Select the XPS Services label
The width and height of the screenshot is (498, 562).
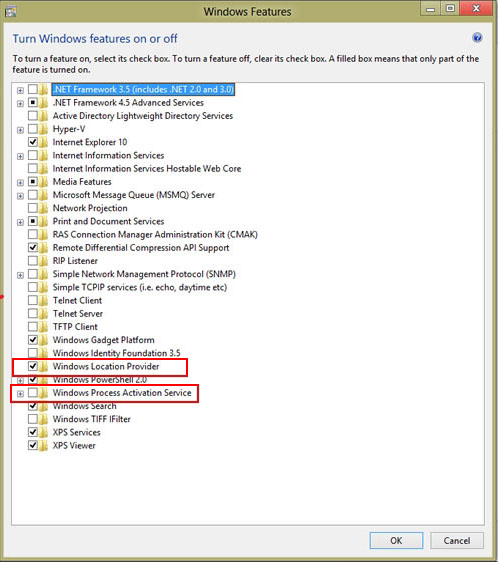(76, 432)
